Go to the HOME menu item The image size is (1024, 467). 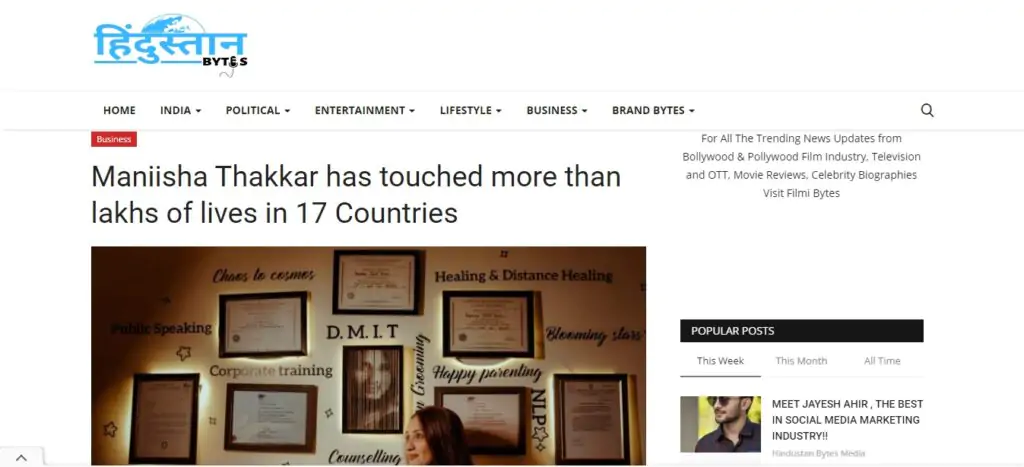[120, 110]
